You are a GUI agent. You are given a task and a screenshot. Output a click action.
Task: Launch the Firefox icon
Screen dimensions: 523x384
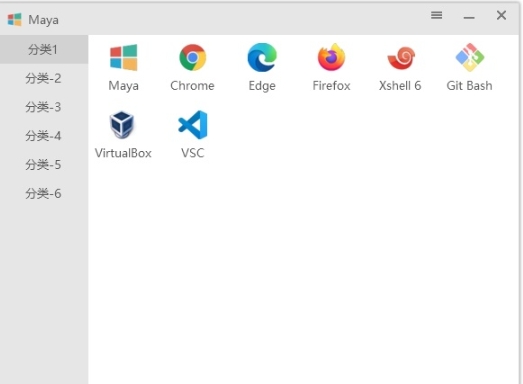pos(331,57)
